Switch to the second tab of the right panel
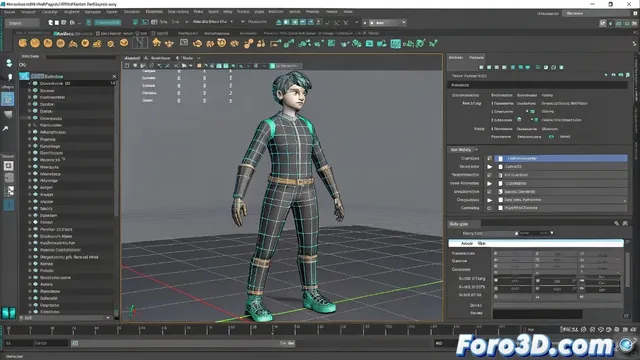The height and width of the screenshot is (360, 640). point(476,58)
